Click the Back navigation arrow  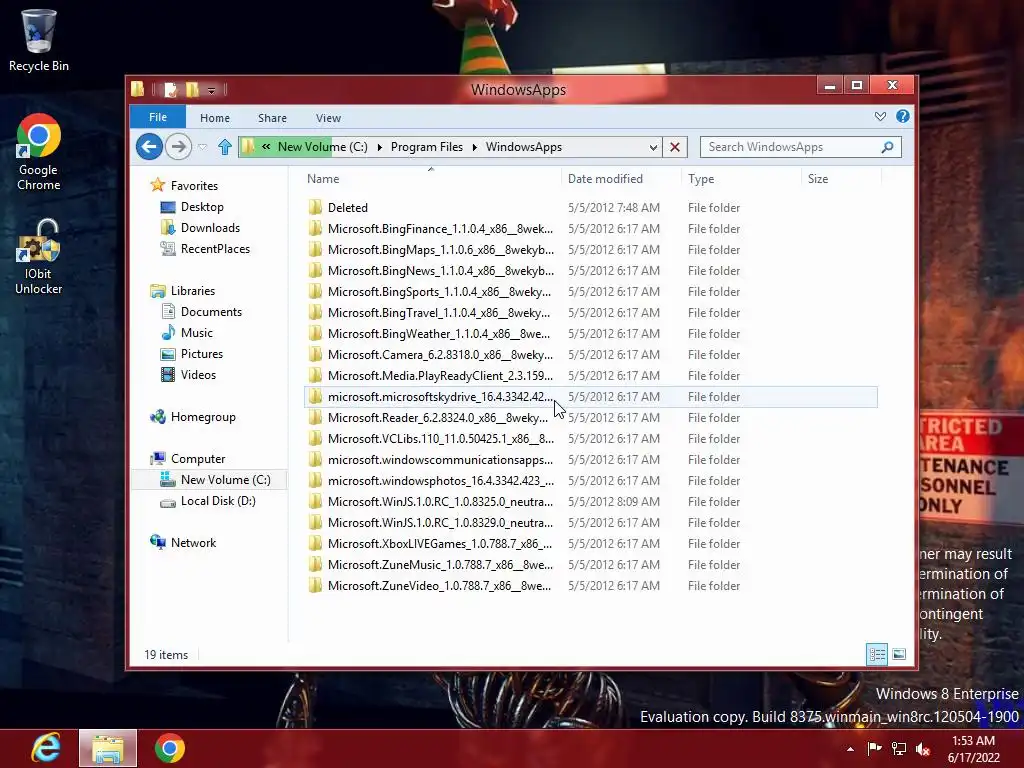pos(149,147)
